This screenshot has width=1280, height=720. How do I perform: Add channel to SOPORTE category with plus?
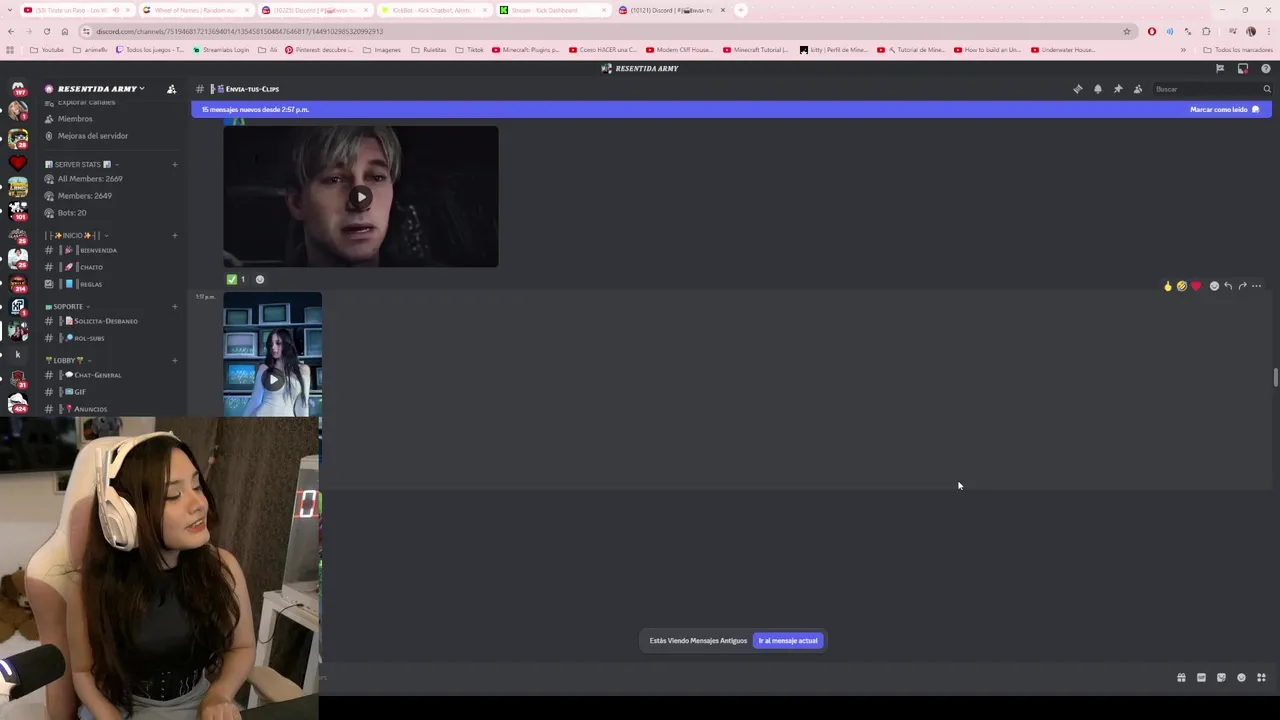click(x=175, y=306)
